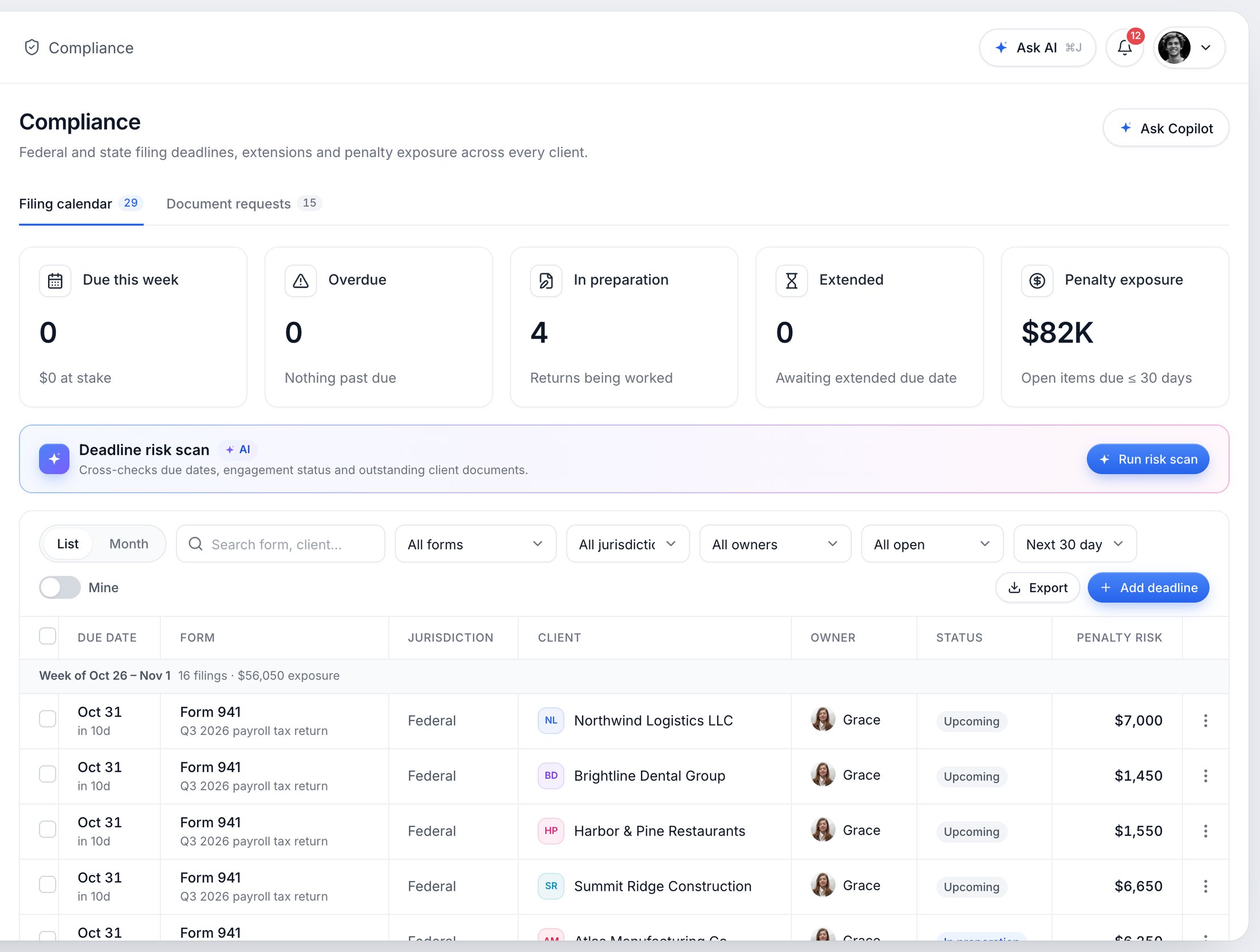Open the Next 30 days range dropdown
This screenshot has height=952, width=1260.
(1075, 544)
